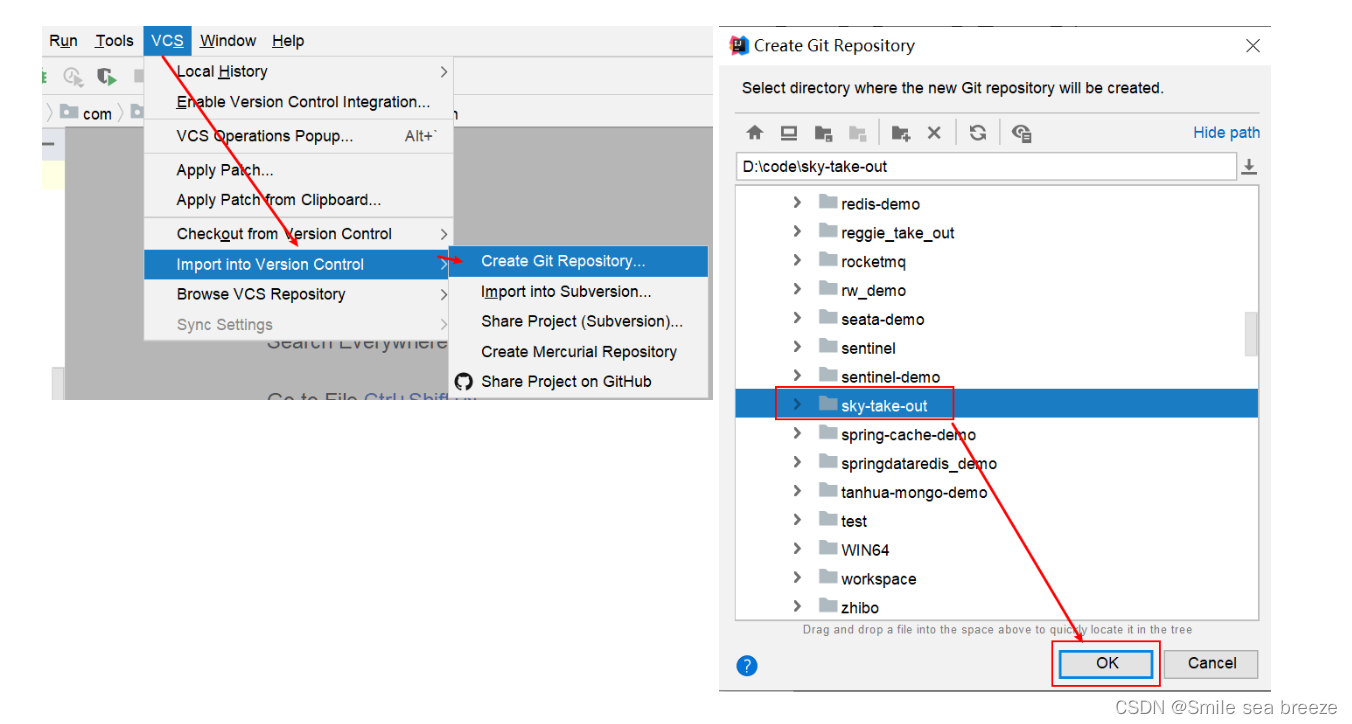
Task: Expand the tanhua-mongo-demo folder
Action: (x=797, y=492)
